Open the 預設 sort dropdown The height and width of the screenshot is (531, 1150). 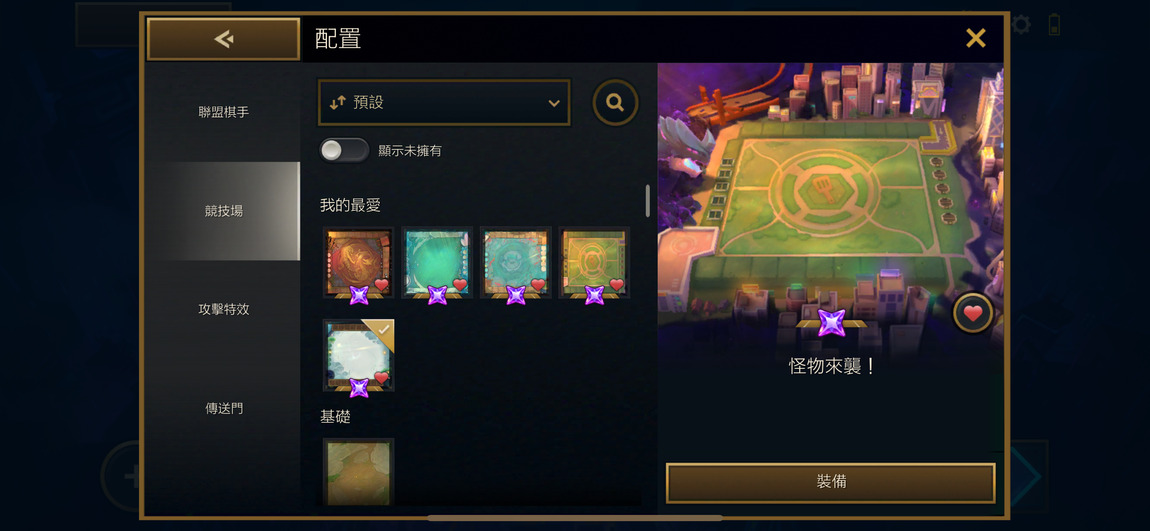444,103
